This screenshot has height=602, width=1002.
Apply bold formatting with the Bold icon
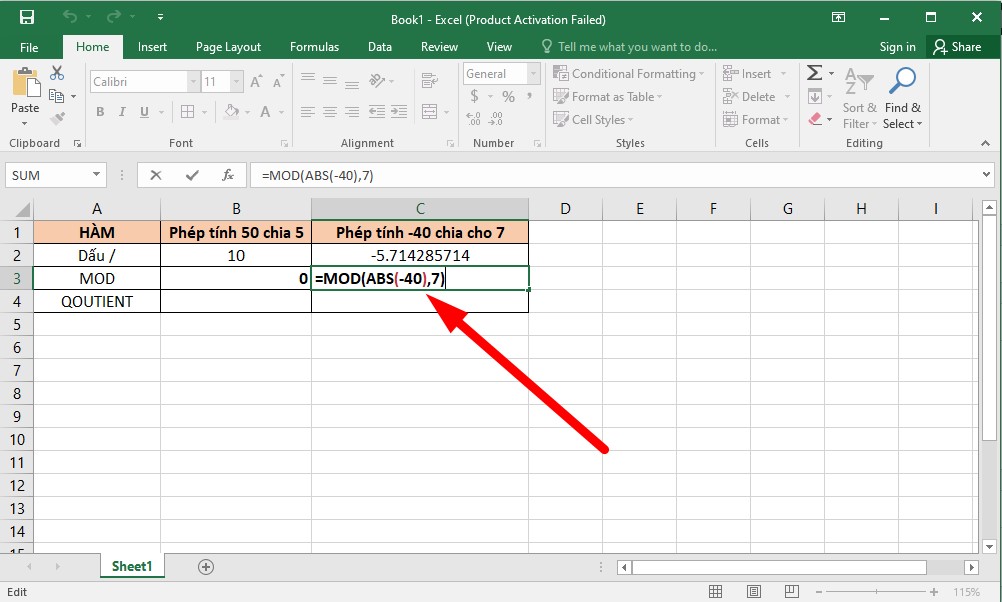tap(99, 111)
